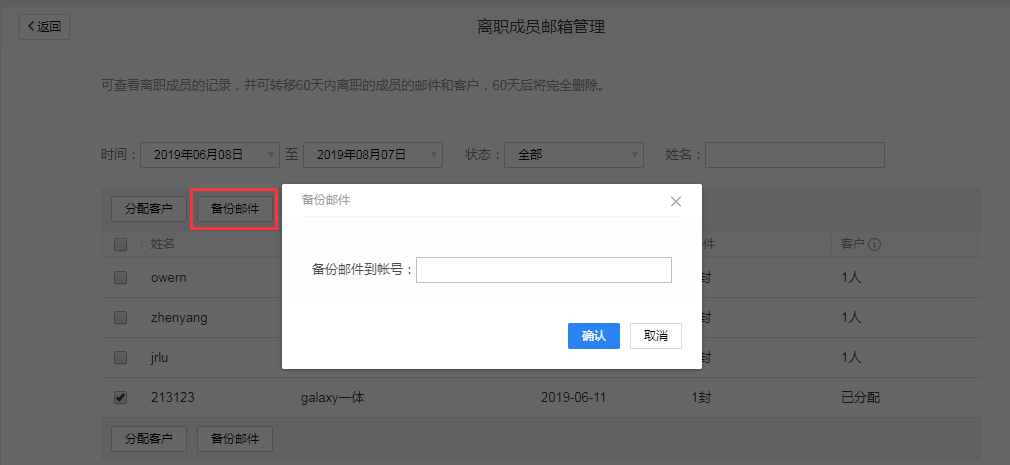1010x465 pixels.
Task: Click the top 分配客户 button
Action: tap(148, 209)
